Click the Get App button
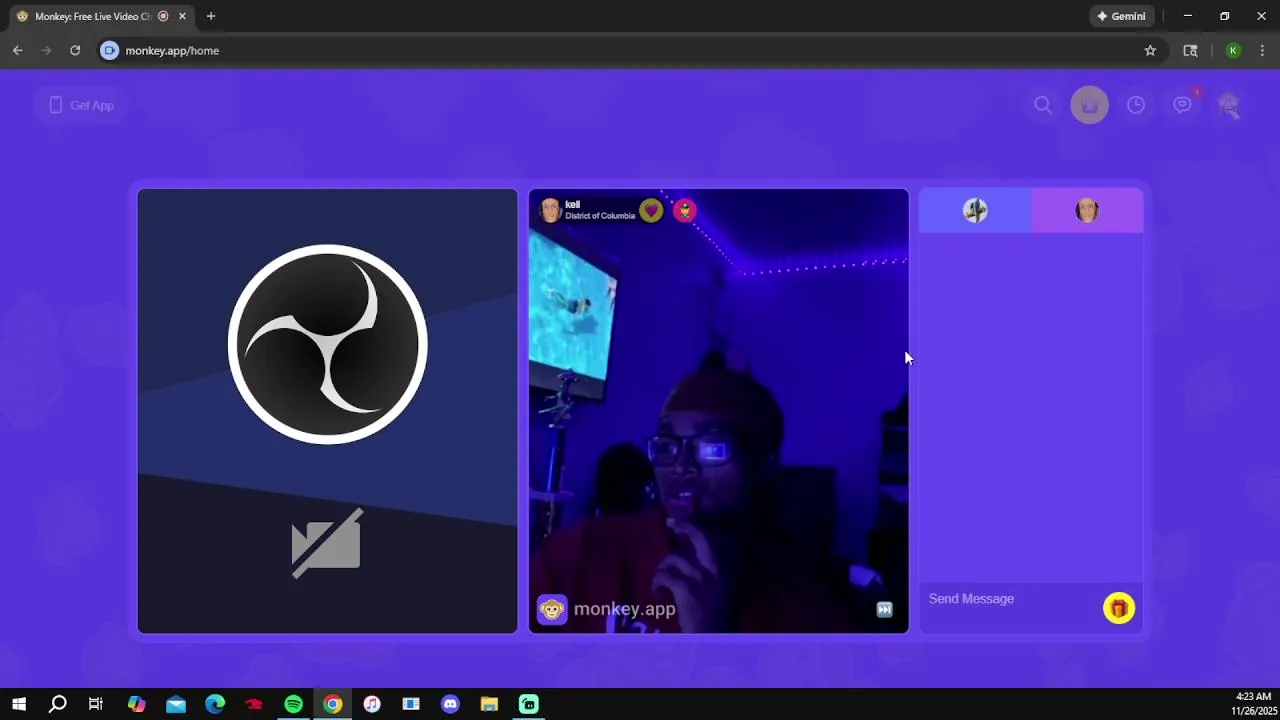1280x720 pixels. click(81, 105)
